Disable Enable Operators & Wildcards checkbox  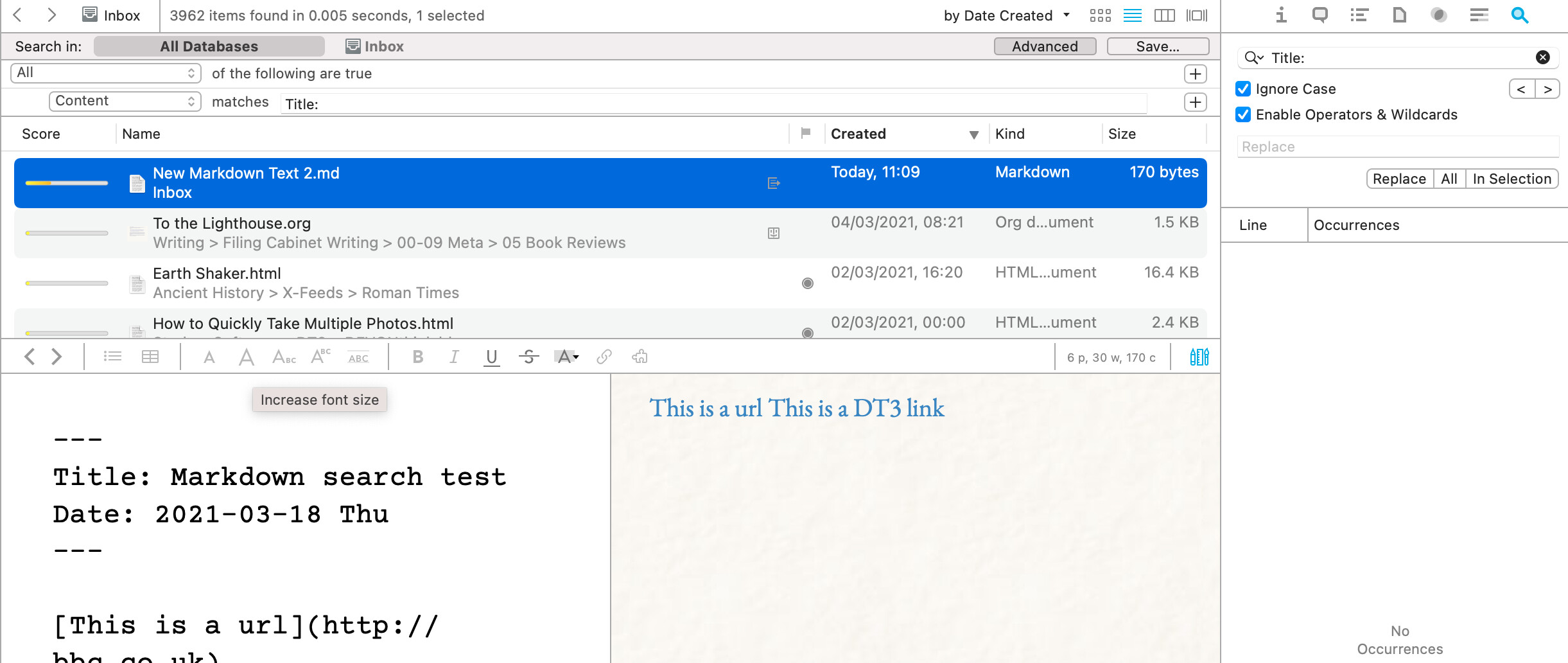(1243, 114)
